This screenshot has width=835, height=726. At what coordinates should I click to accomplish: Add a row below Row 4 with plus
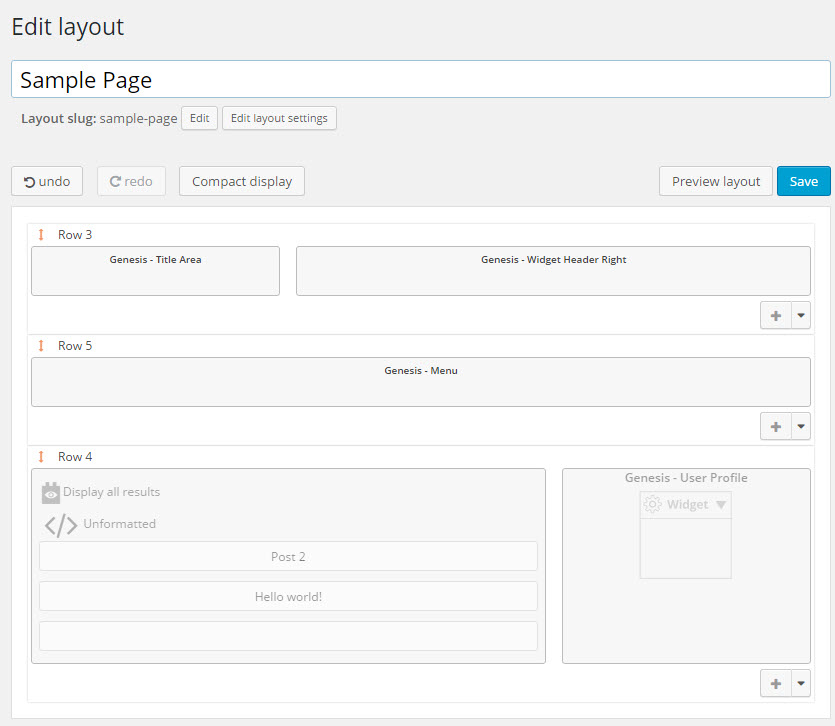[776, 683]
